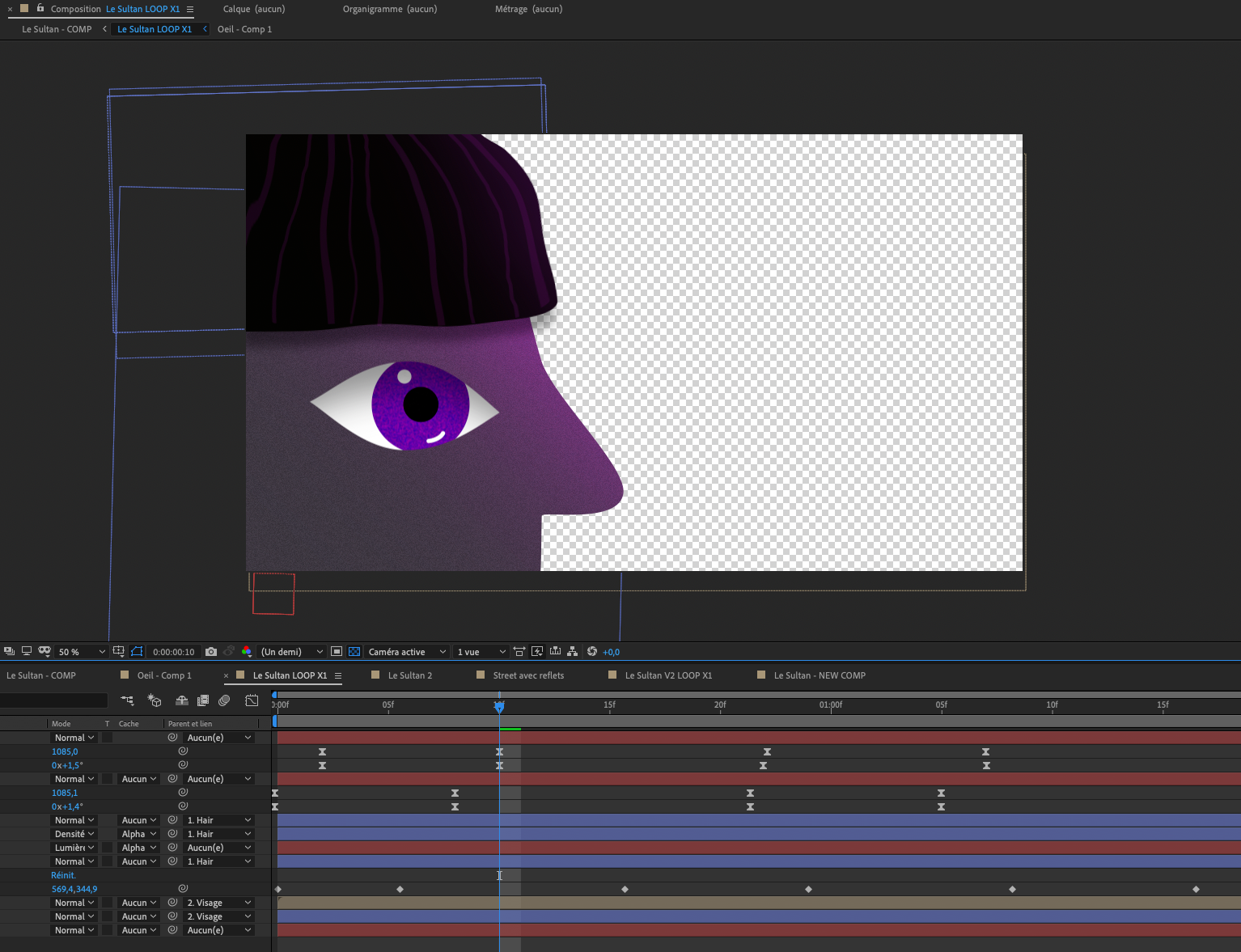The width and height of the screenshot is (1241, 952).
Task: Click parent pick whip in Lumière row
Action: click(172, 848)
